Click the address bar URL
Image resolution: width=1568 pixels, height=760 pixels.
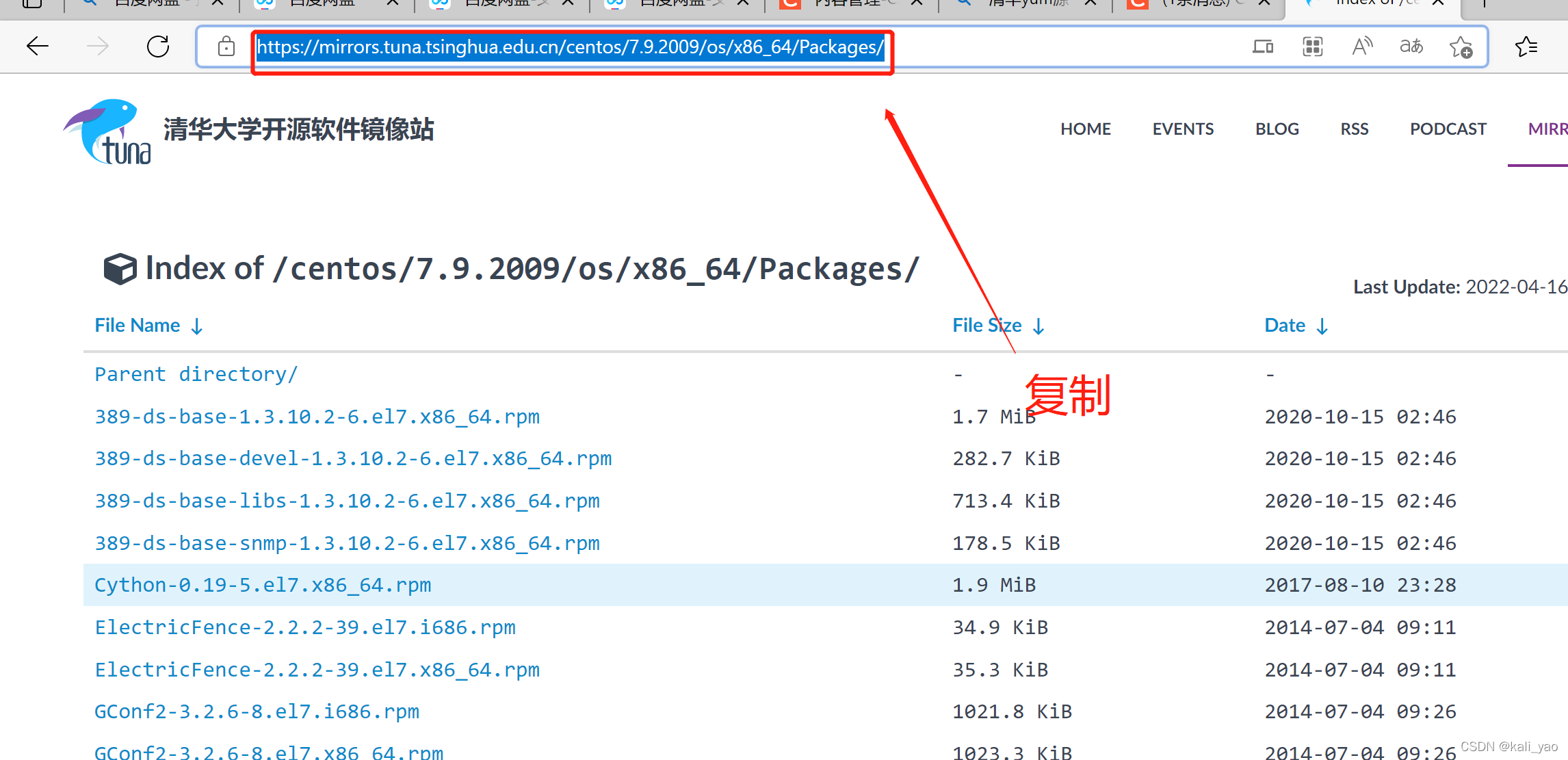tap(570, 47)
